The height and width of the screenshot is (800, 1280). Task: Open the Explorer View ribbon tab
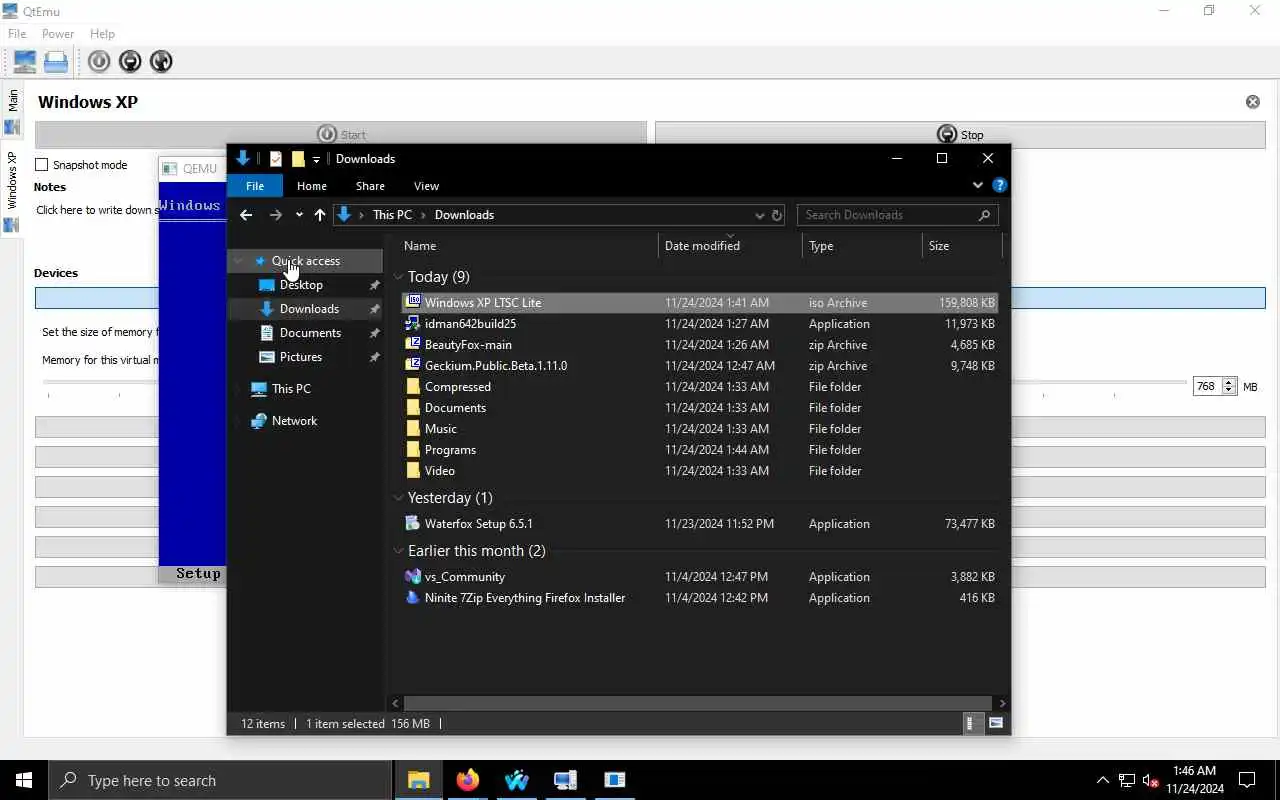[x=426, y=186]
